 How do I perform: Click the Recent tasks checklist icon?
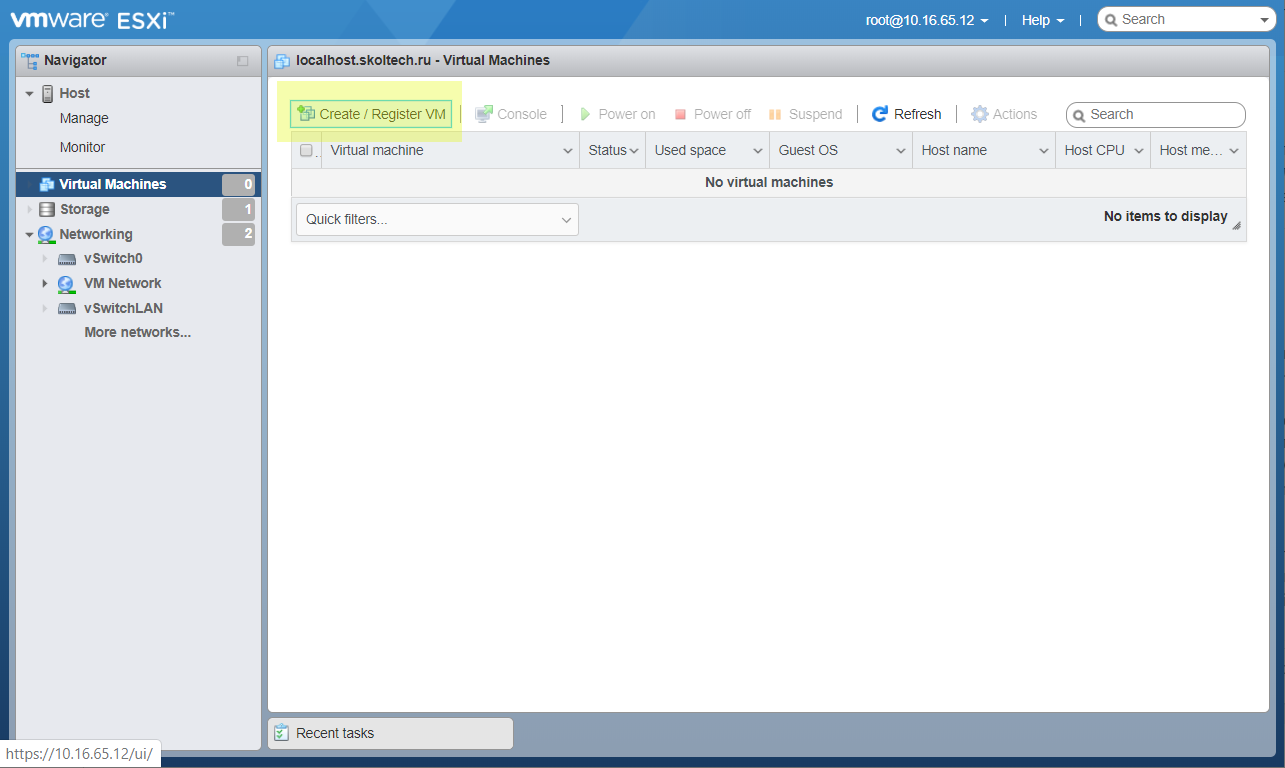tap(281, 733)
